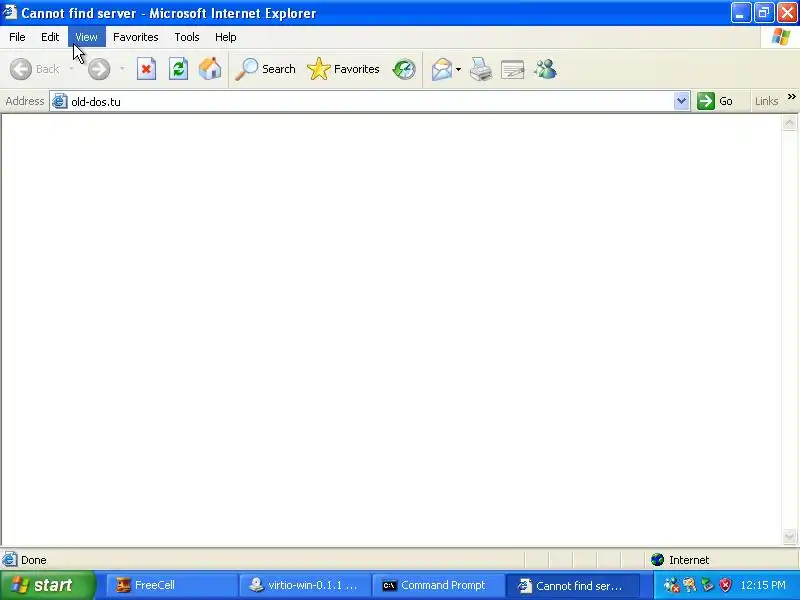The width and height of the screenshot is (800, 600).
Task: Switch to Command Prompt taskbar button
Action: [438, 585]
